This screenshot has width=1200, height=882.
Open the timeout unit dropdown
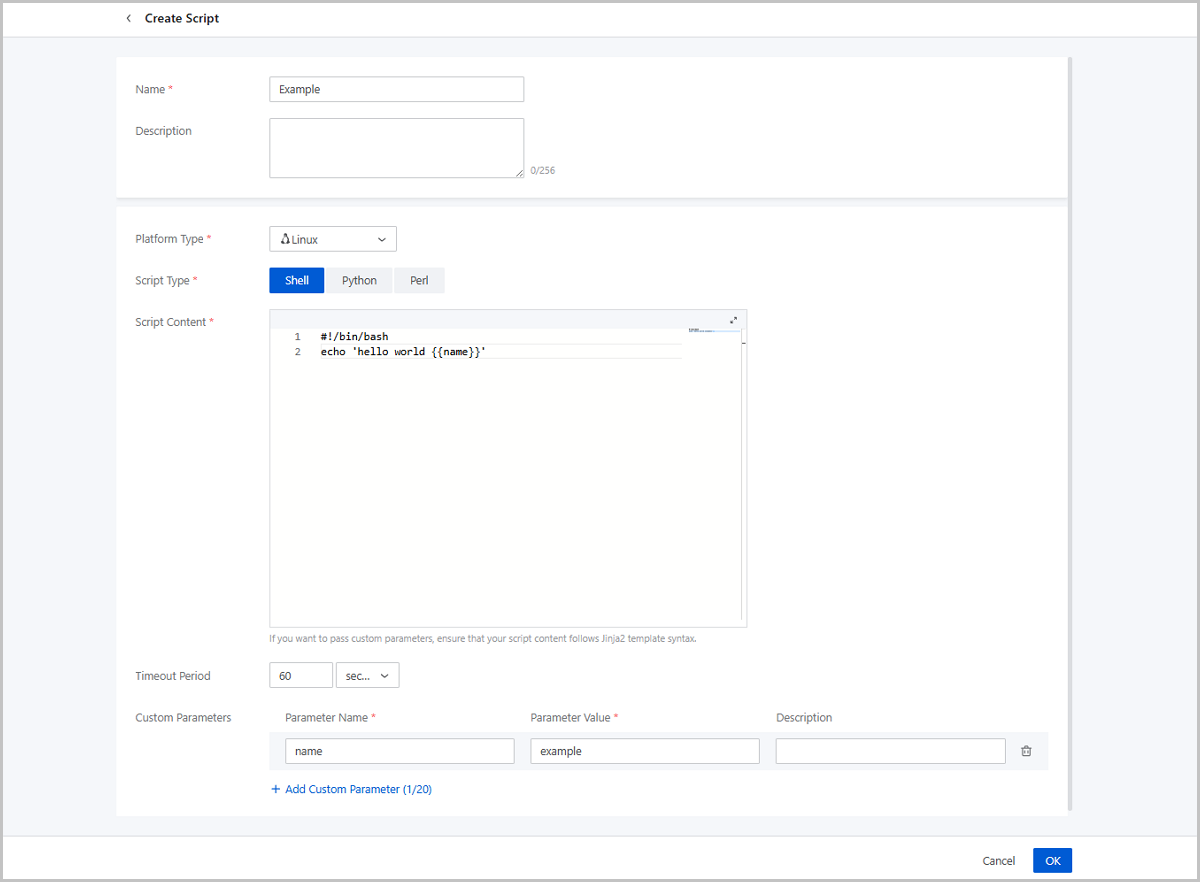tap(368, 676)
